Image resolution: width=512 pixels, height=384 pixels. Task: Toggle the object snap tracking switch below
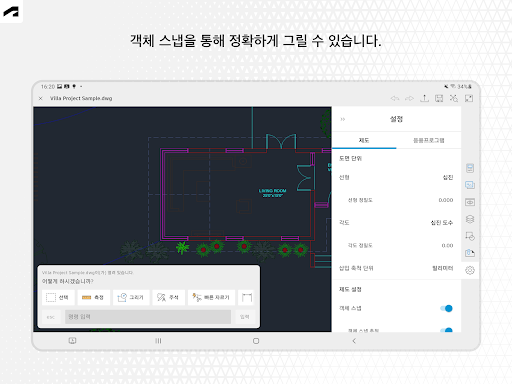(x=447, y=330)
